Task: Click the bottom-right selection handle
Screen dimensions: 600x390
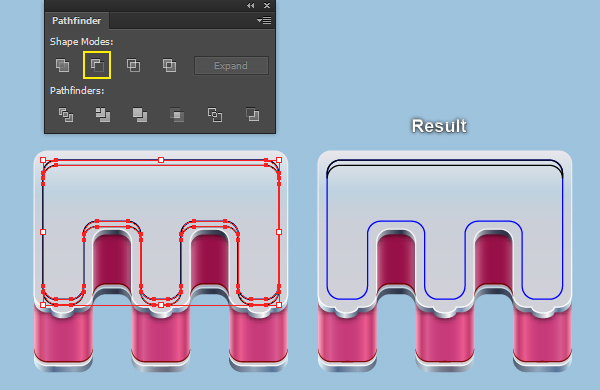Action: click(279, 305)
